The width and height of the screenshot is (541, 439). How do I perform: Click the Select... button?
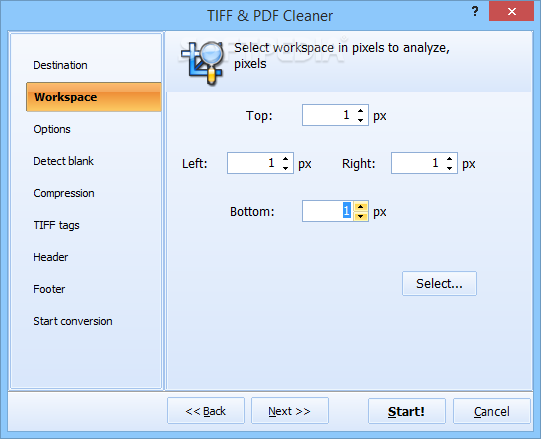(439, 283)
